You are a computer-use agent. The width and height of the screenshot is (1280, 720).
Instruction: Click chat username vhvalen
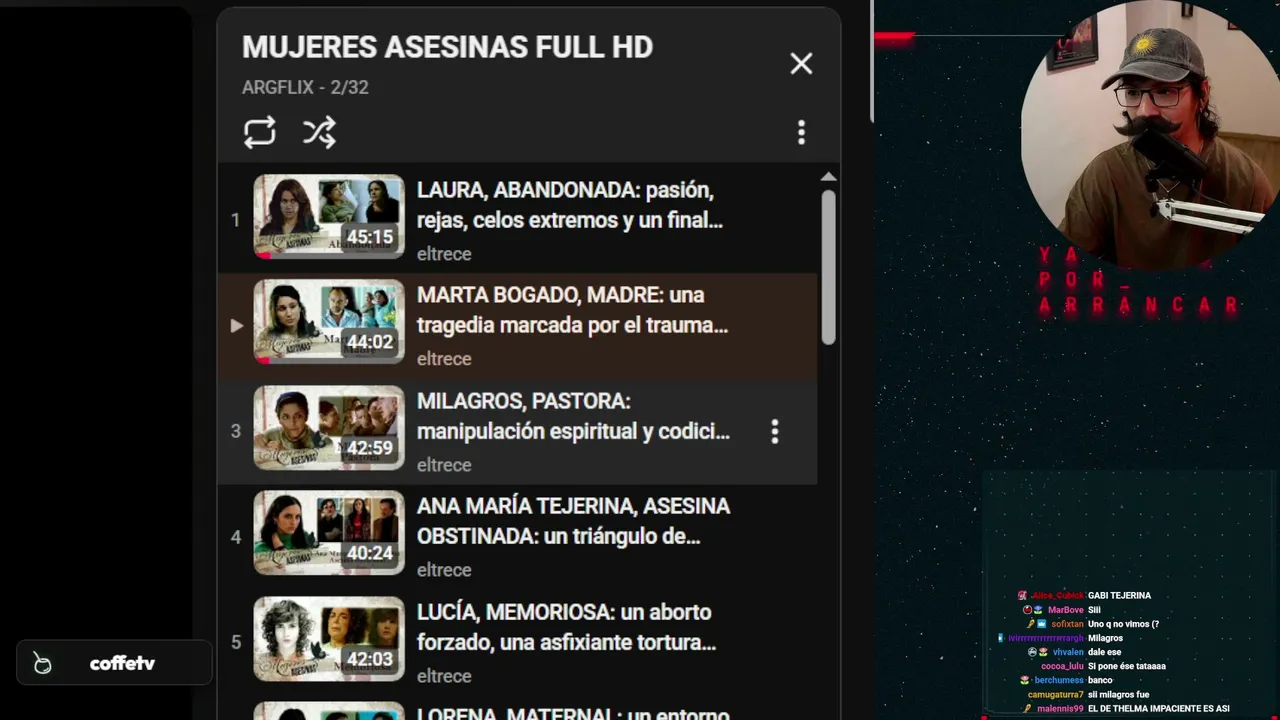[1068, 652]
